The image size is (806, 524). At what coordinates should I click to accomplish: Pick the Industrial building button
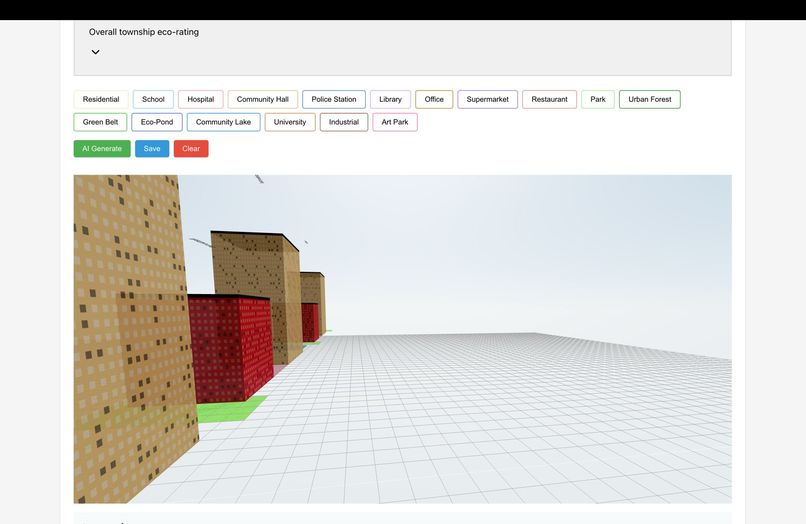point(344,122)
